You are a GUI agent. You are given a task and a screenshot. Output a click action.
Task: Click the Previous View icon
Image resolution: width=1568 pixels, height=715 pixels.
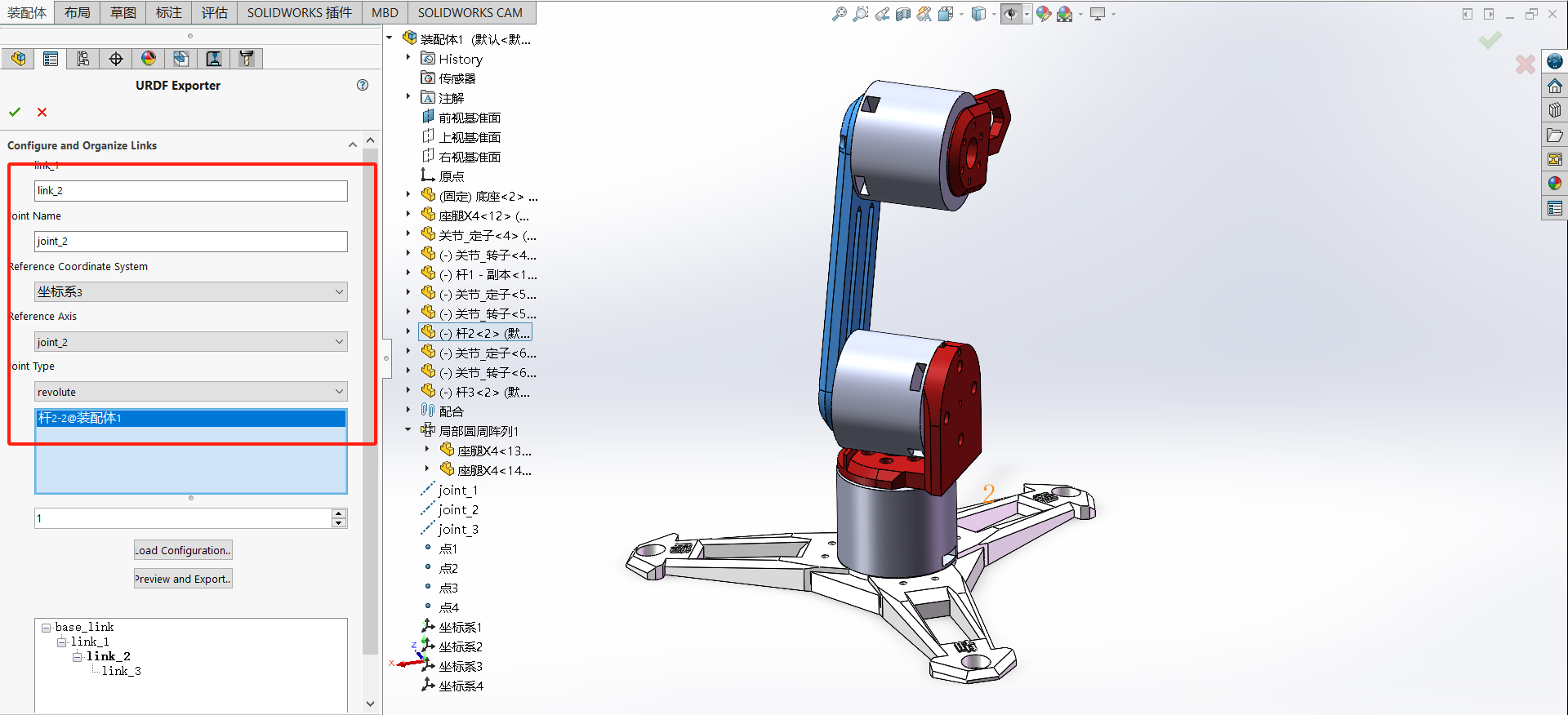(882, 14)
